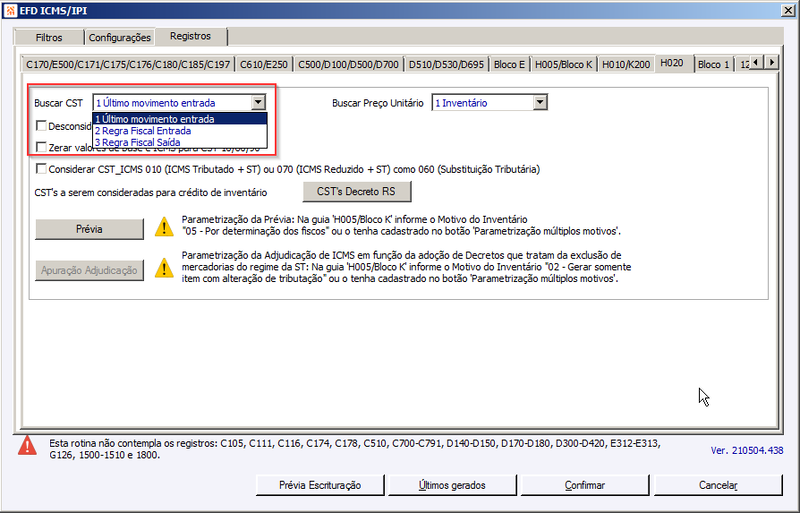Open the Filtros tab

pyautogui.click(x=49, y=37)
